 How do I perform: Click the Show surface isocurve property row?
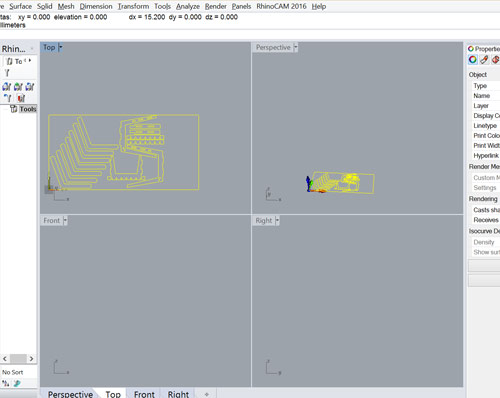(486, 252)
